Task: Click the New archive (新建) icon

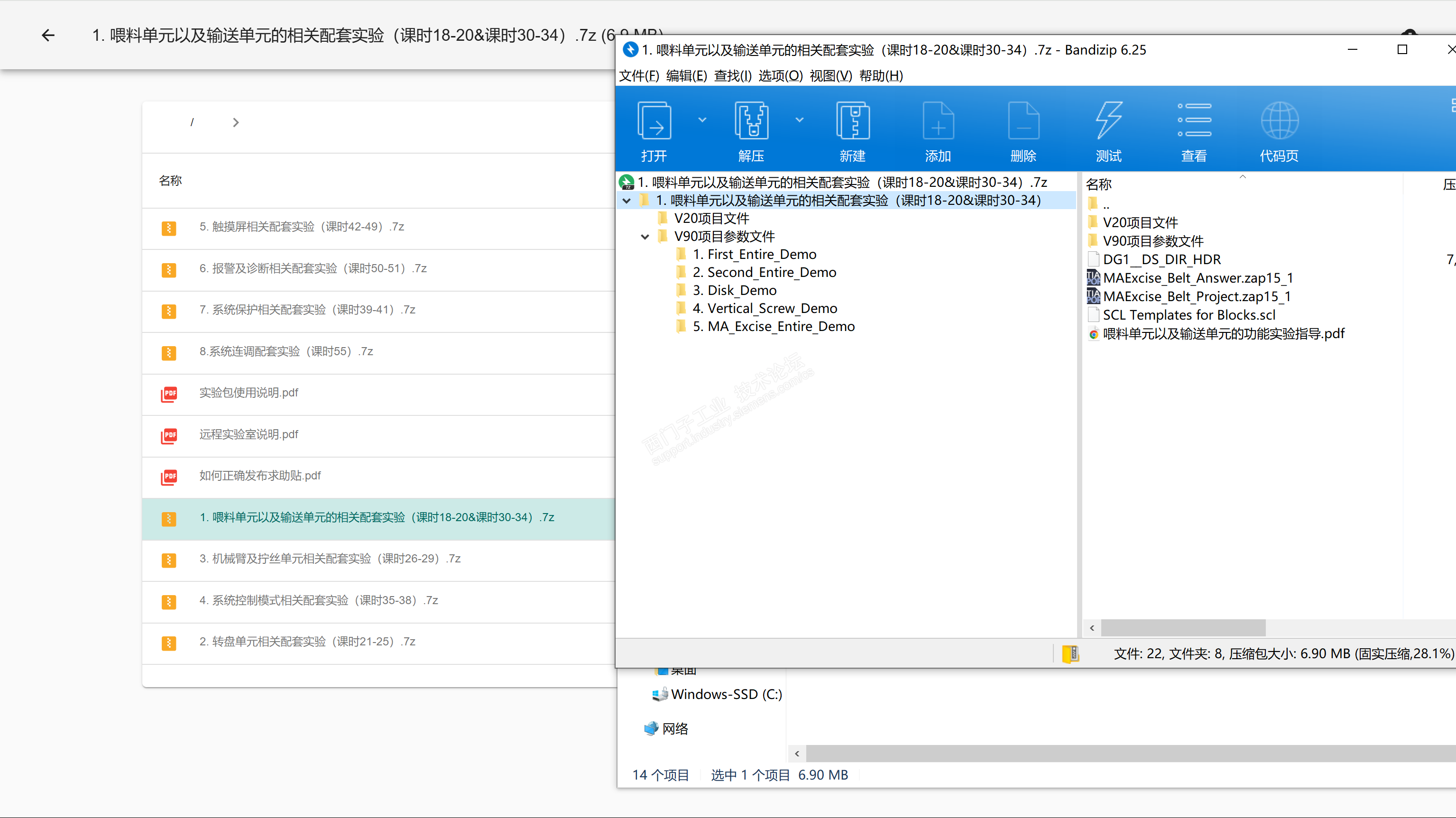Action: click(852, 120)
